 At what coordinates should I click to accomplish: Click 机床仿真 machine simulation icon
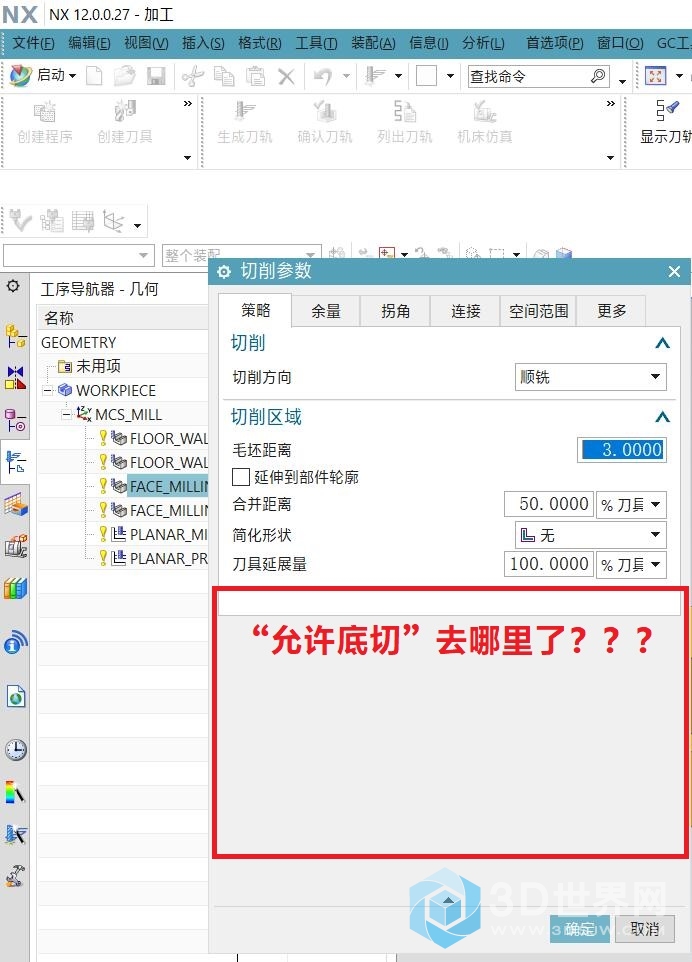[x=485, y=123]
